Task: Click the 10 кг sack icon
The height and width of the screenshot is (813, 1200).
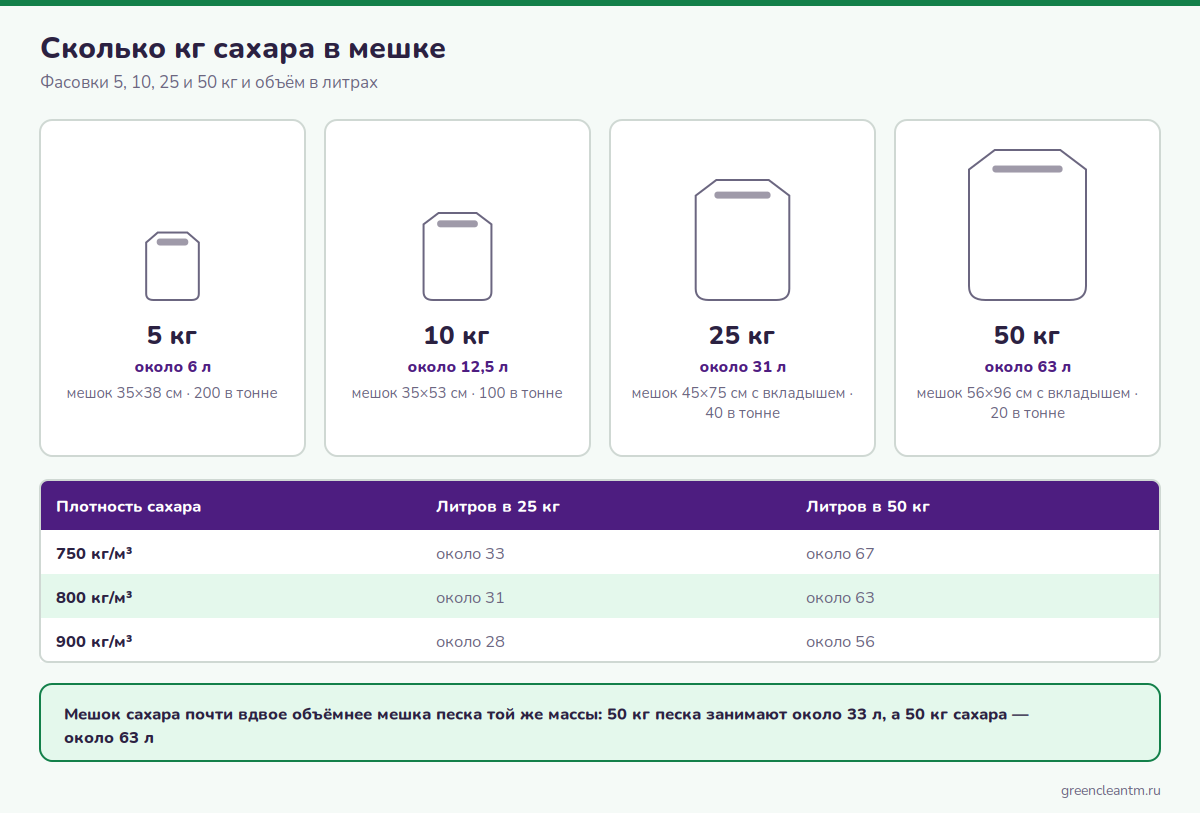Action: 457,256
